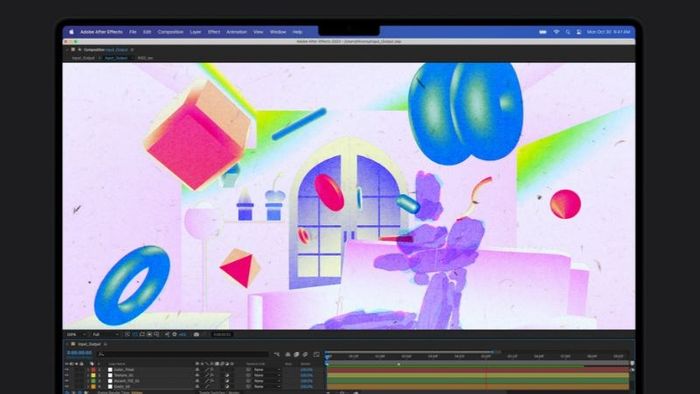Click the frame blending icon in timeline header
This screenshot has width=700, height=394.
[296, 354]
